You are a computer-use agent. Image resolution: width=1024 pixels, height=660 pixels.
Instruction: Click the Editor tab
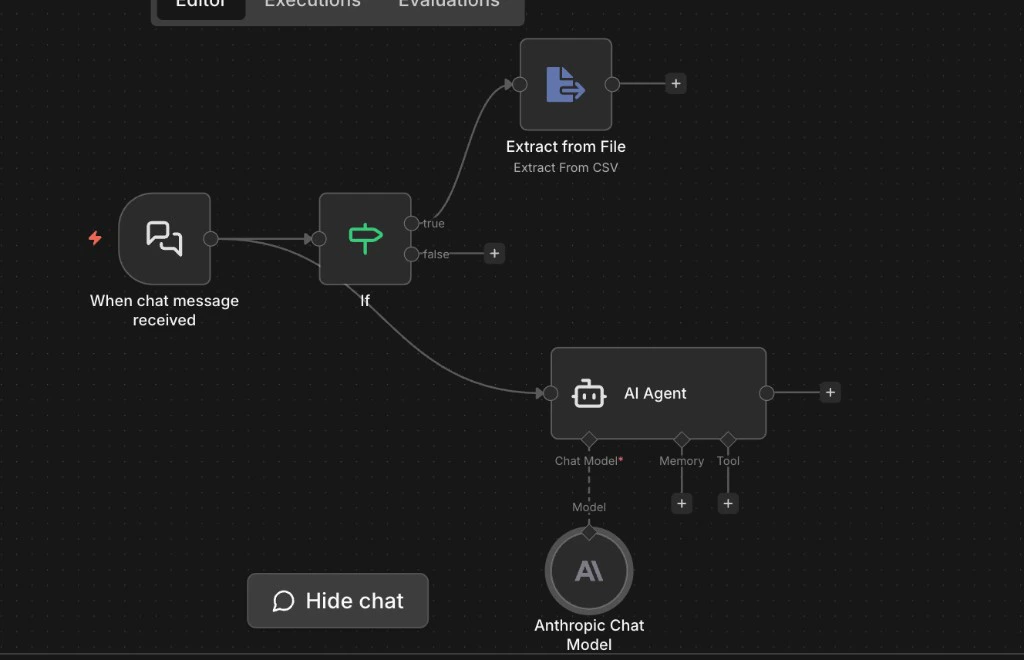[x=200, y=5]
